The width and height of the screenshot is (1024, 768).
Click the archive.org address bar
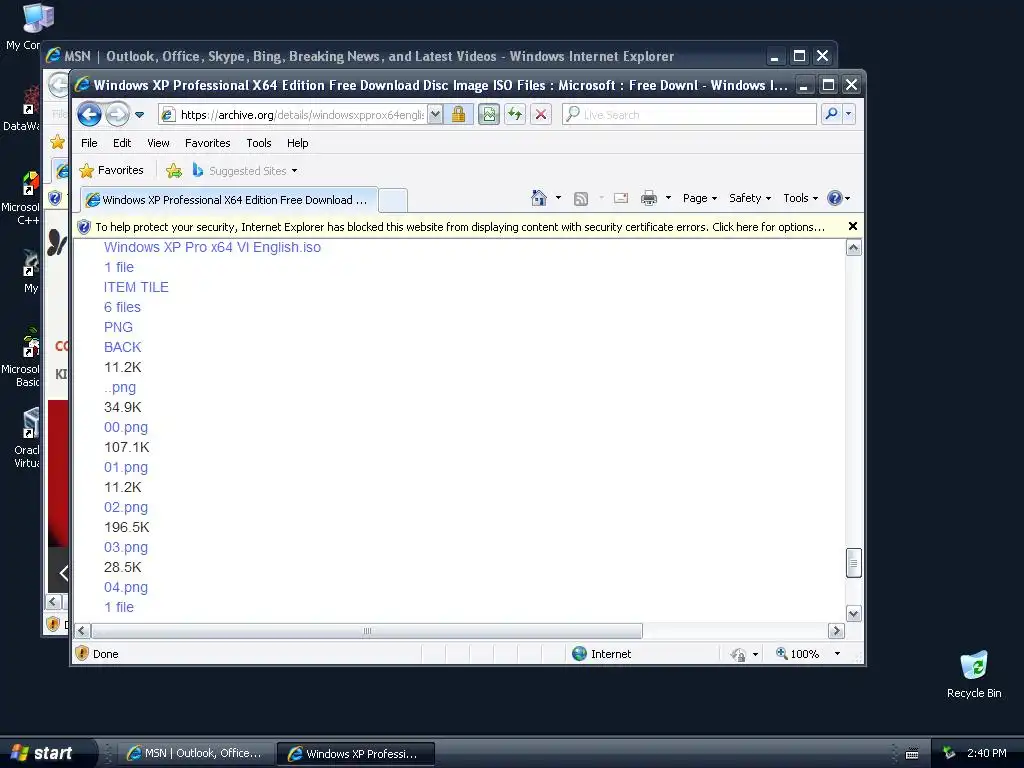coord(293,115)
